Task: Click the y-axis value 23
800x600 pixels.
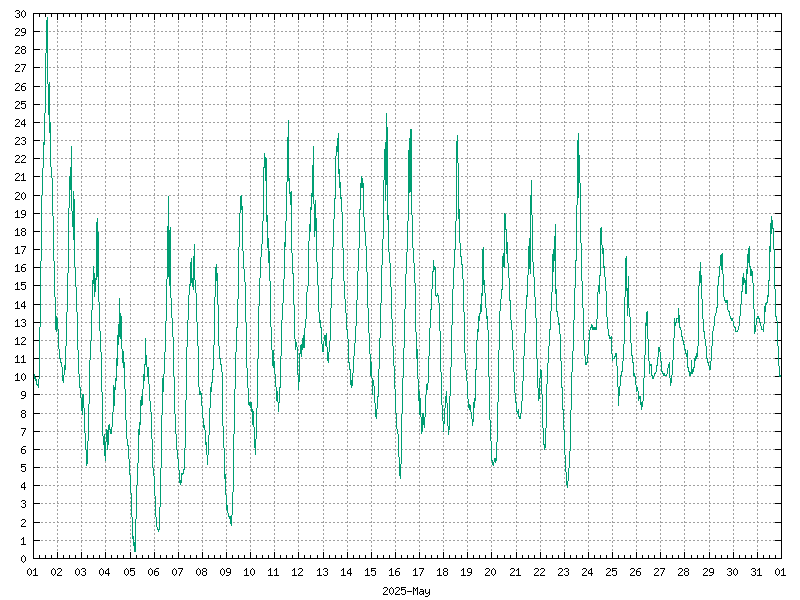Action: coord(20,141)
